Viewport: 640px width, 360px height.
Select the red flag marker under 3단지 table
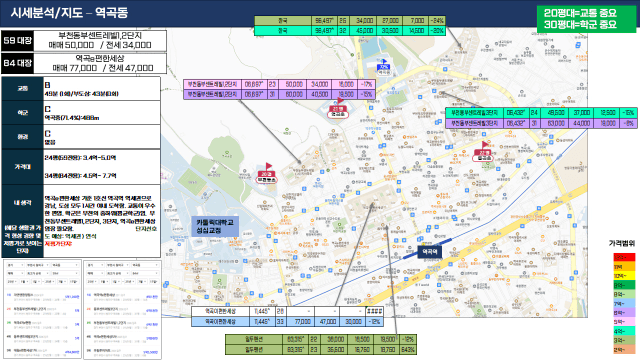tap(483, 151)
